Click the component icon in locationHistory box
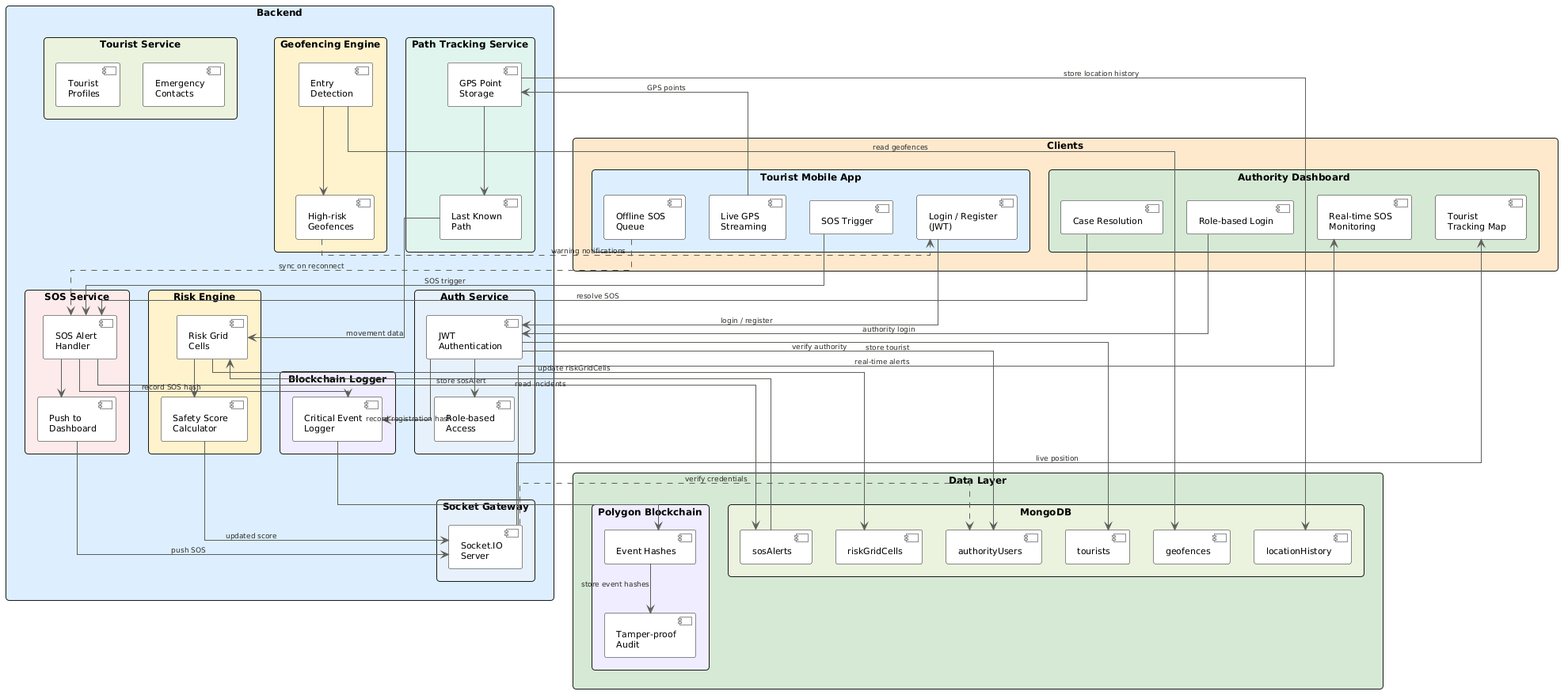The height and width of the screenshot is (699, 1568). [x=1340, y=538]
